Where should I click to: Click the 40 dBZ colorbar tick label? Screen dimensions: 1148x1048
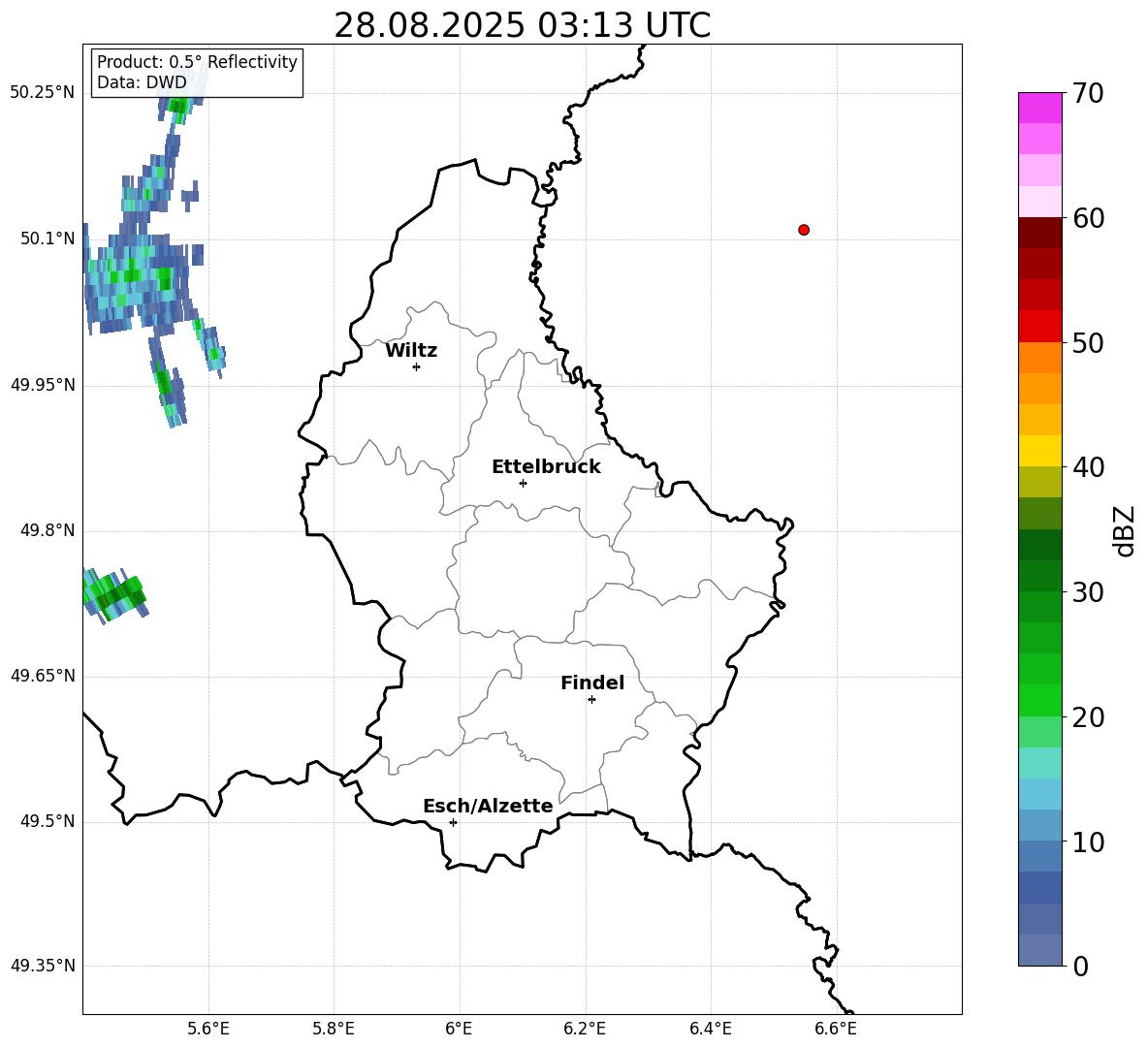click(x=1088, y=467)
